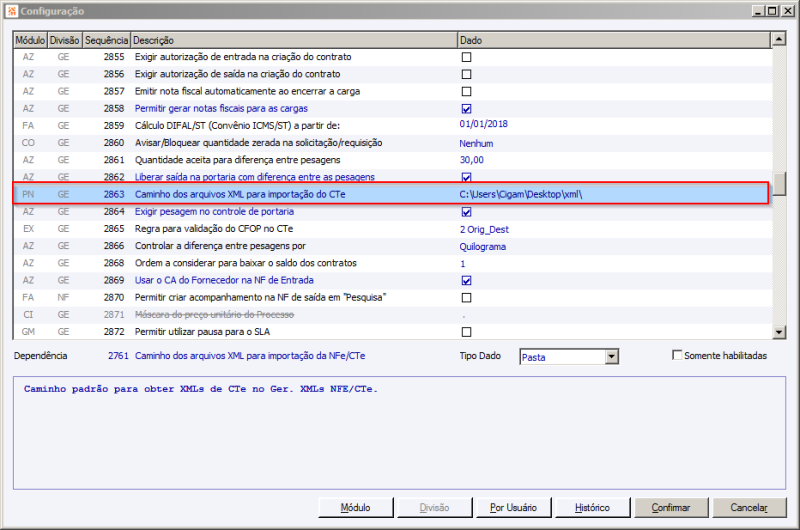Uncheck 'Exigir pesagem no controle de portaria'
The image size is (800, 530).
coord(466,212)
